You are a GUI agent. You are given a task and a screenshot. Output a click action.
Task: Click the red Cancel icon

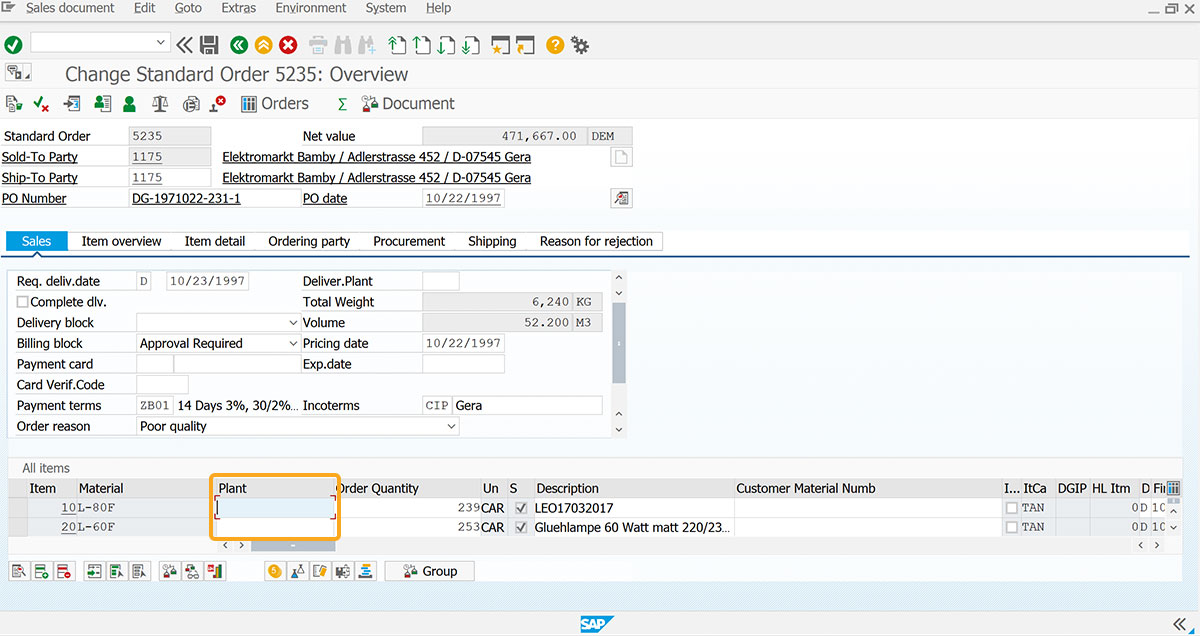pos(288,44)
